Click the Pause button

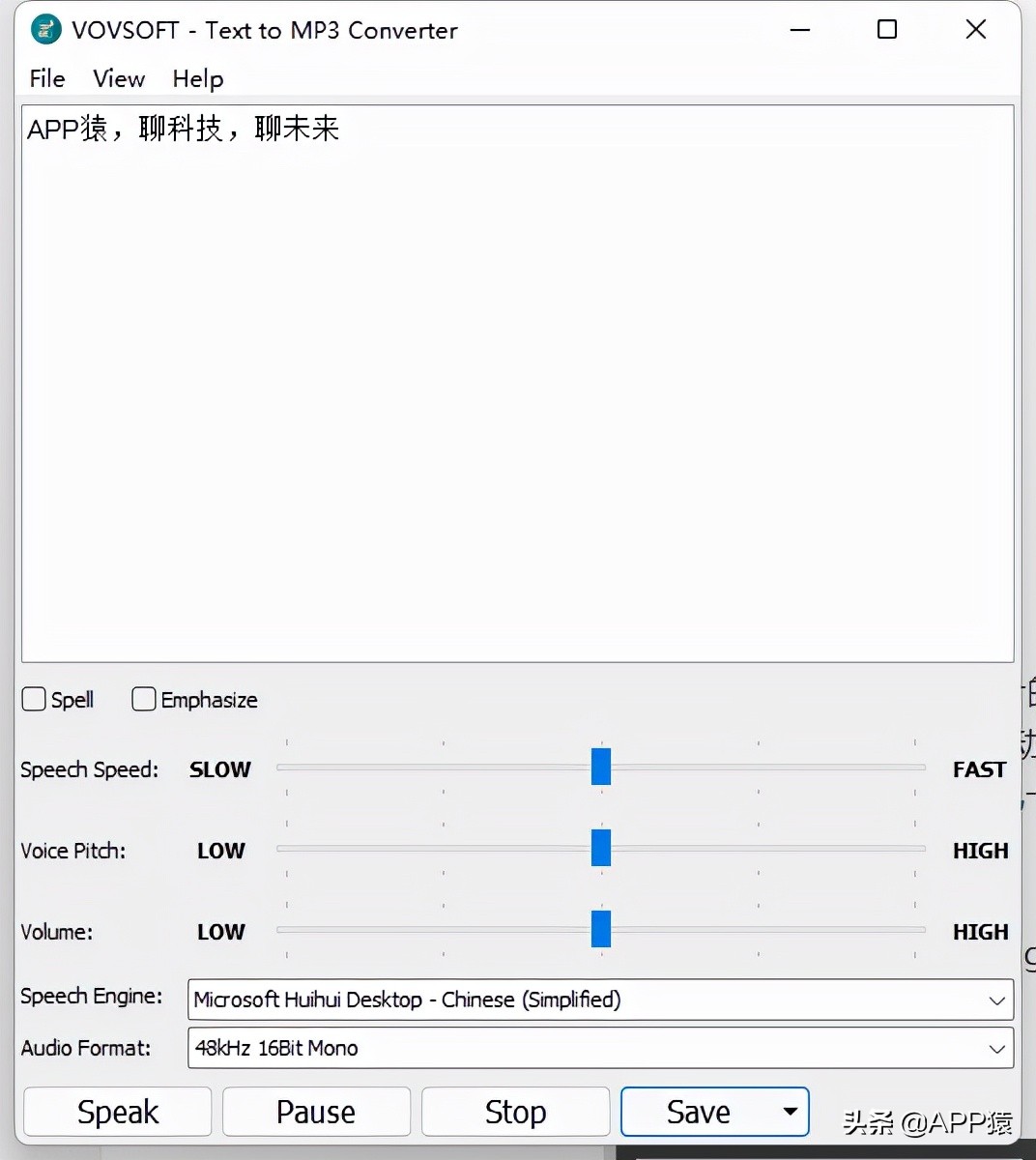[316, 1112]
